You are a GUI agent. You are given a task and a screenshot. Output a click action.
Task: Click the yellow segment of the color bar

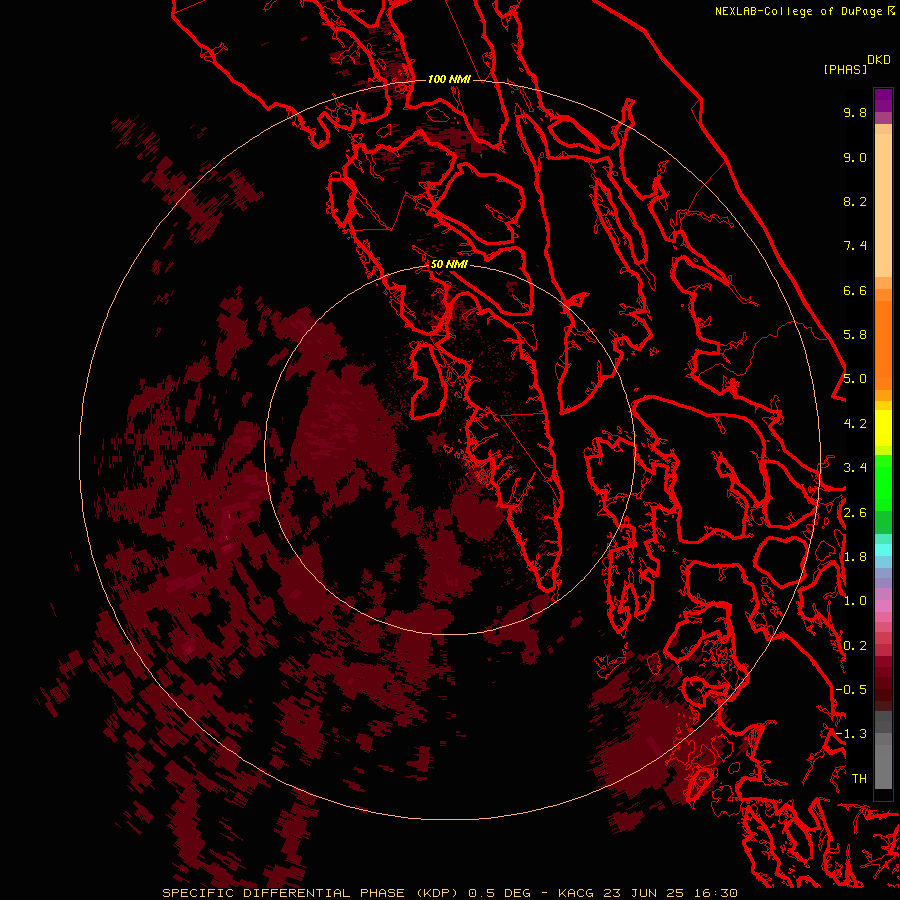point(883,428)
